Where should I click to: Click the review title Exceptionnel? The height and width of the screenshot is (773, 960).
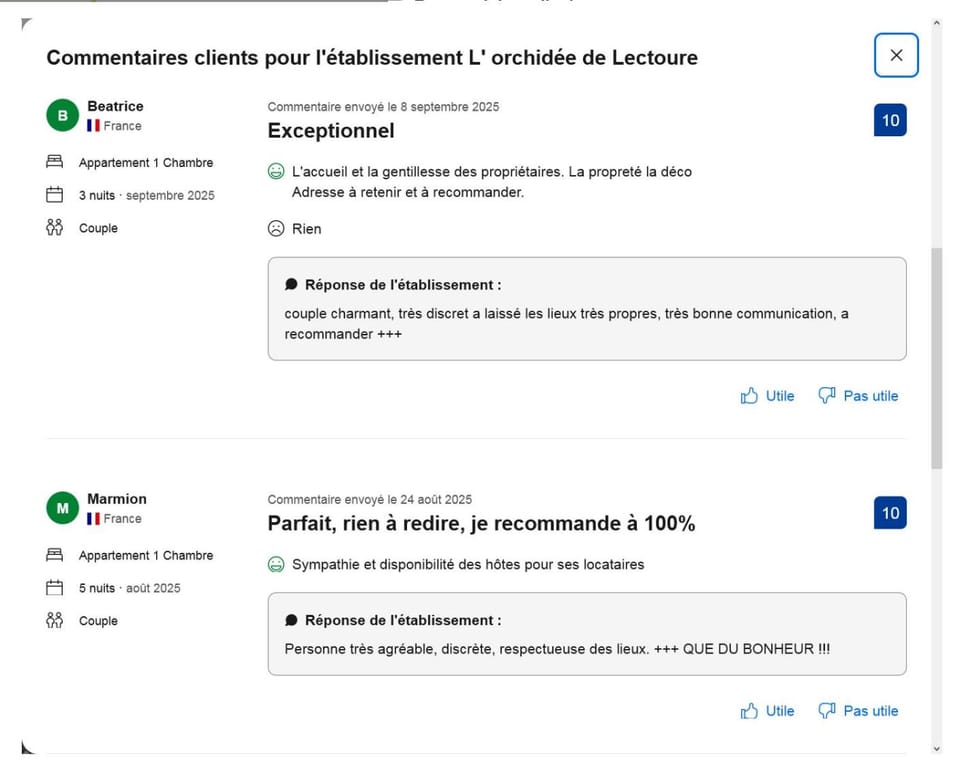[331, 130]
